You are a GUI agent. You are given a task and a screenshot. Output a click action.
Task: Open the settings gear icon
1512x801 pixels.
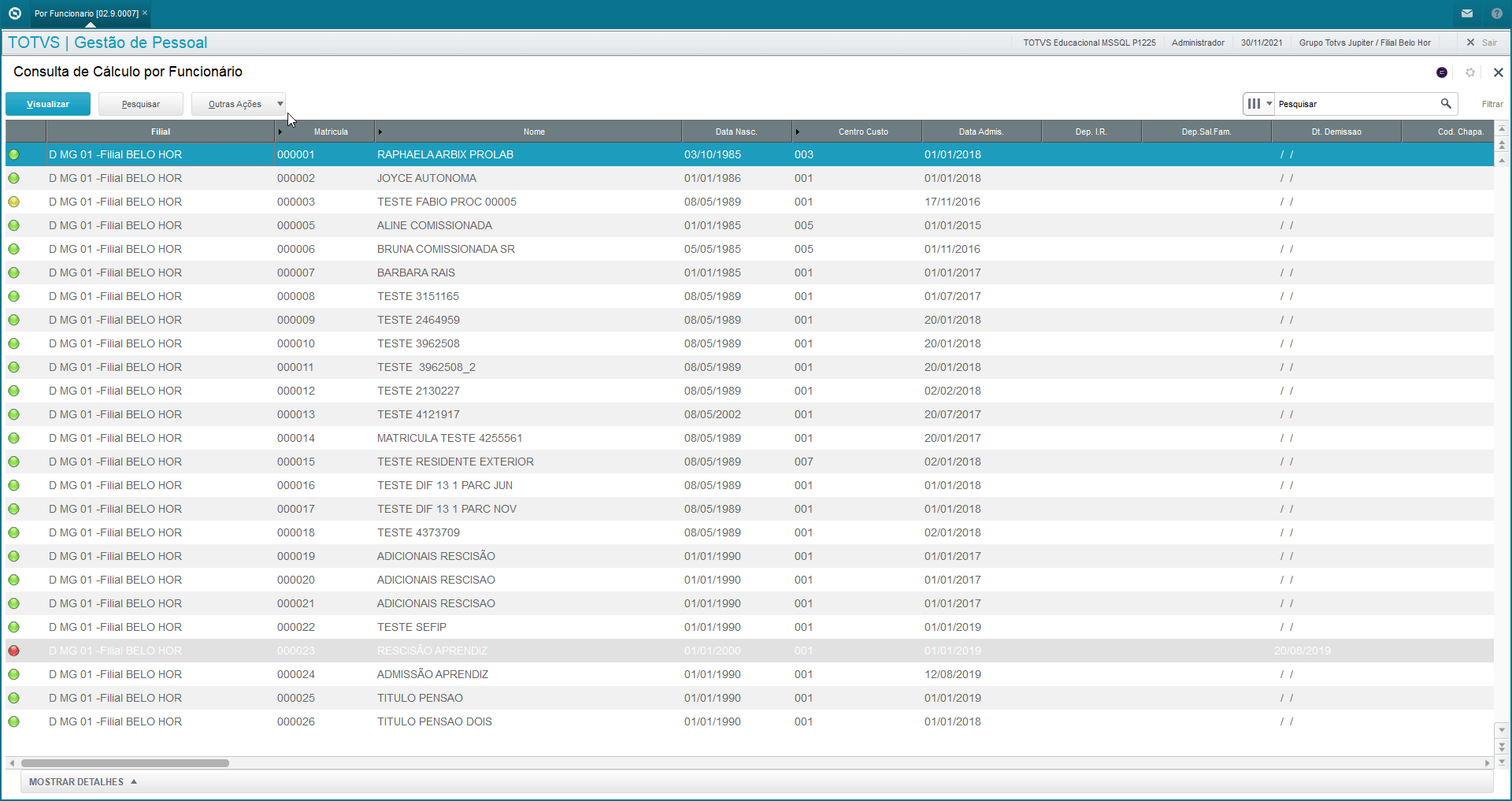pyautogui.click(x=1469, y=72)
